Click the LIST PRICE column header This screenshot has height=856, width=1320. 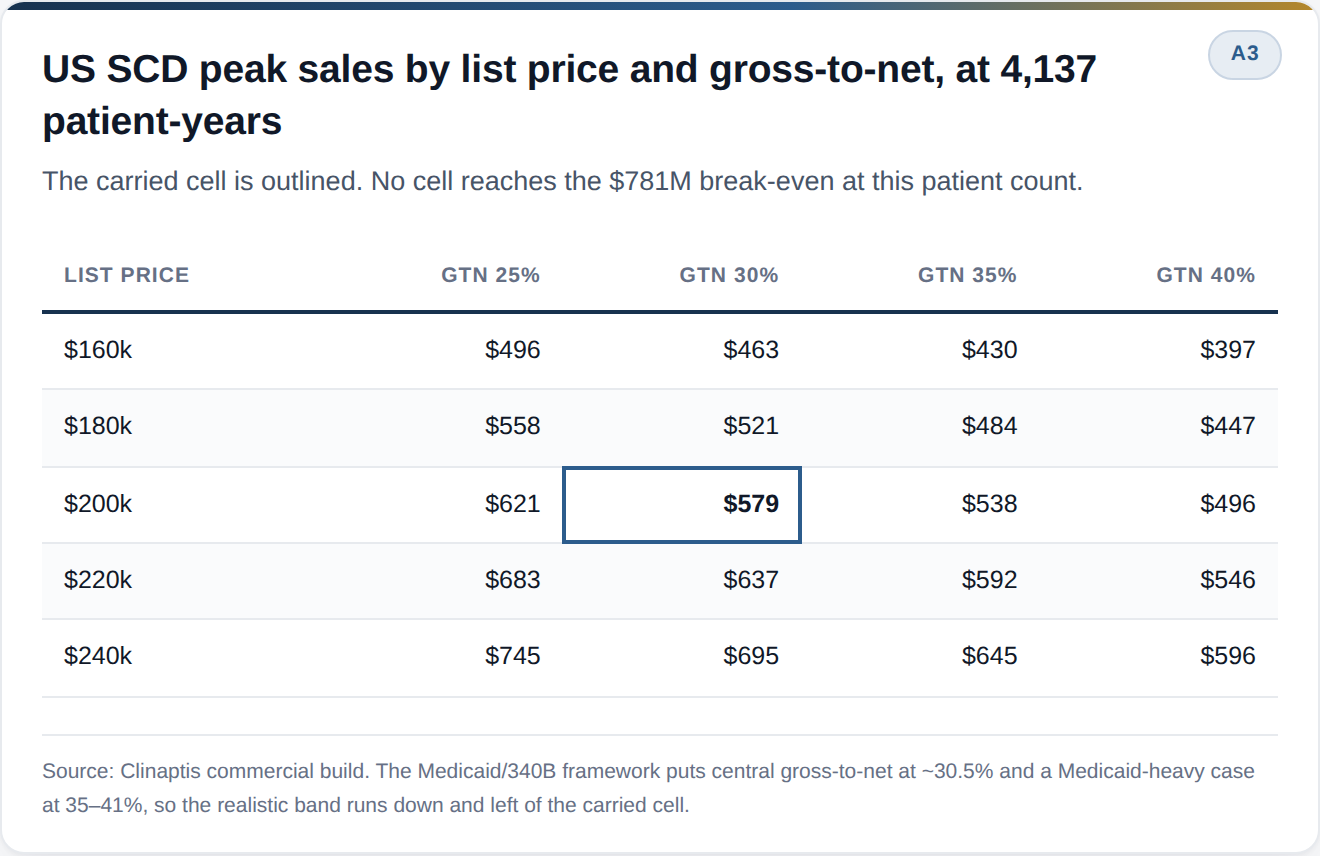[126, 275]
